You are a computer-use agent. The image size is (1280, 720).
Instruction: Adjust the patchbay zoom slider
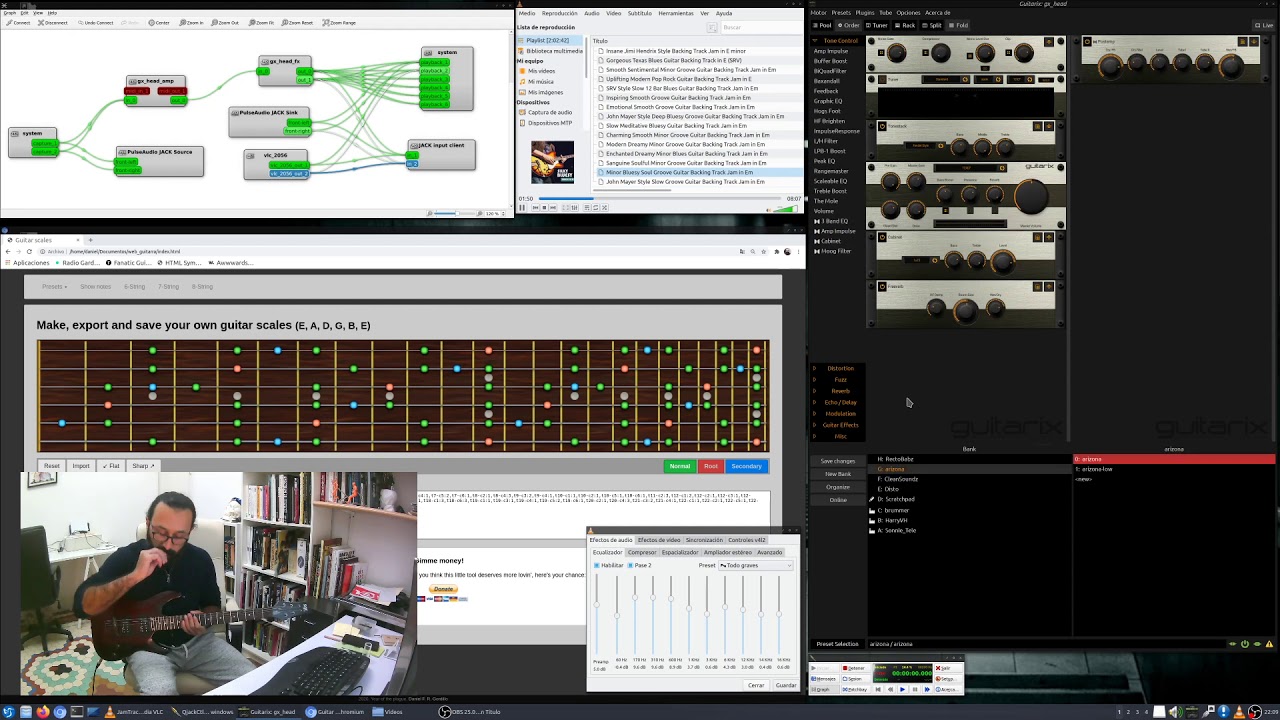click(456, 213)
